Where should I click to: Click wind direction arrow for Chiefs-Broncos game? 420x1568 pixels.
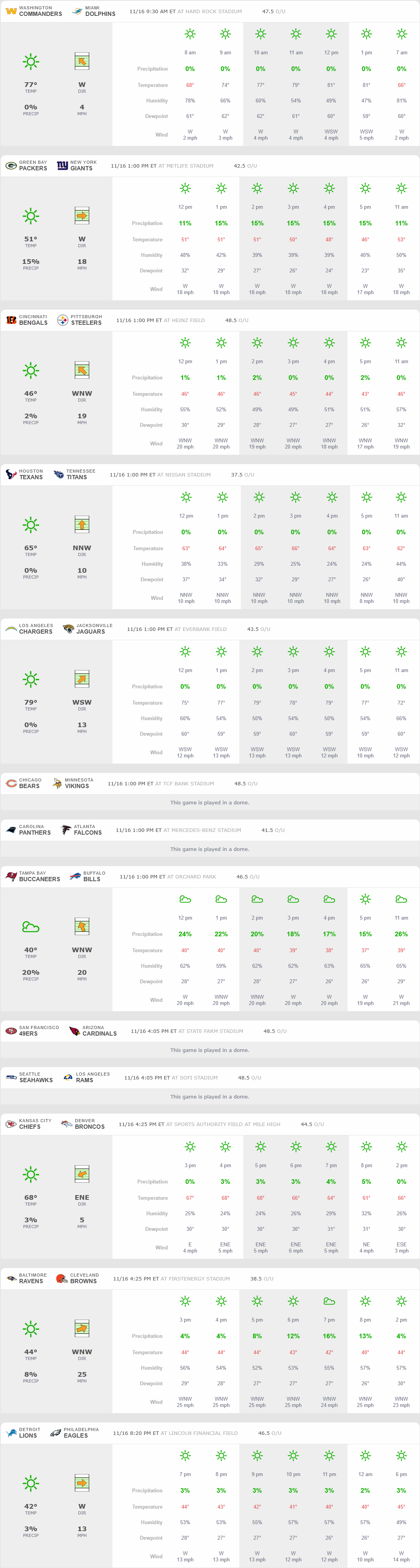[x=81, y=1174]
